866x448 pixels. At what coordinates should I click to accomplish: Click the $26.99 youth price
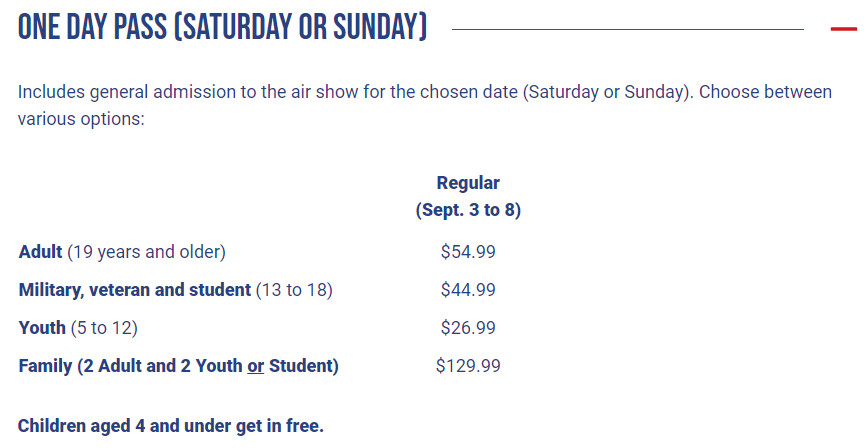[468, 328]
